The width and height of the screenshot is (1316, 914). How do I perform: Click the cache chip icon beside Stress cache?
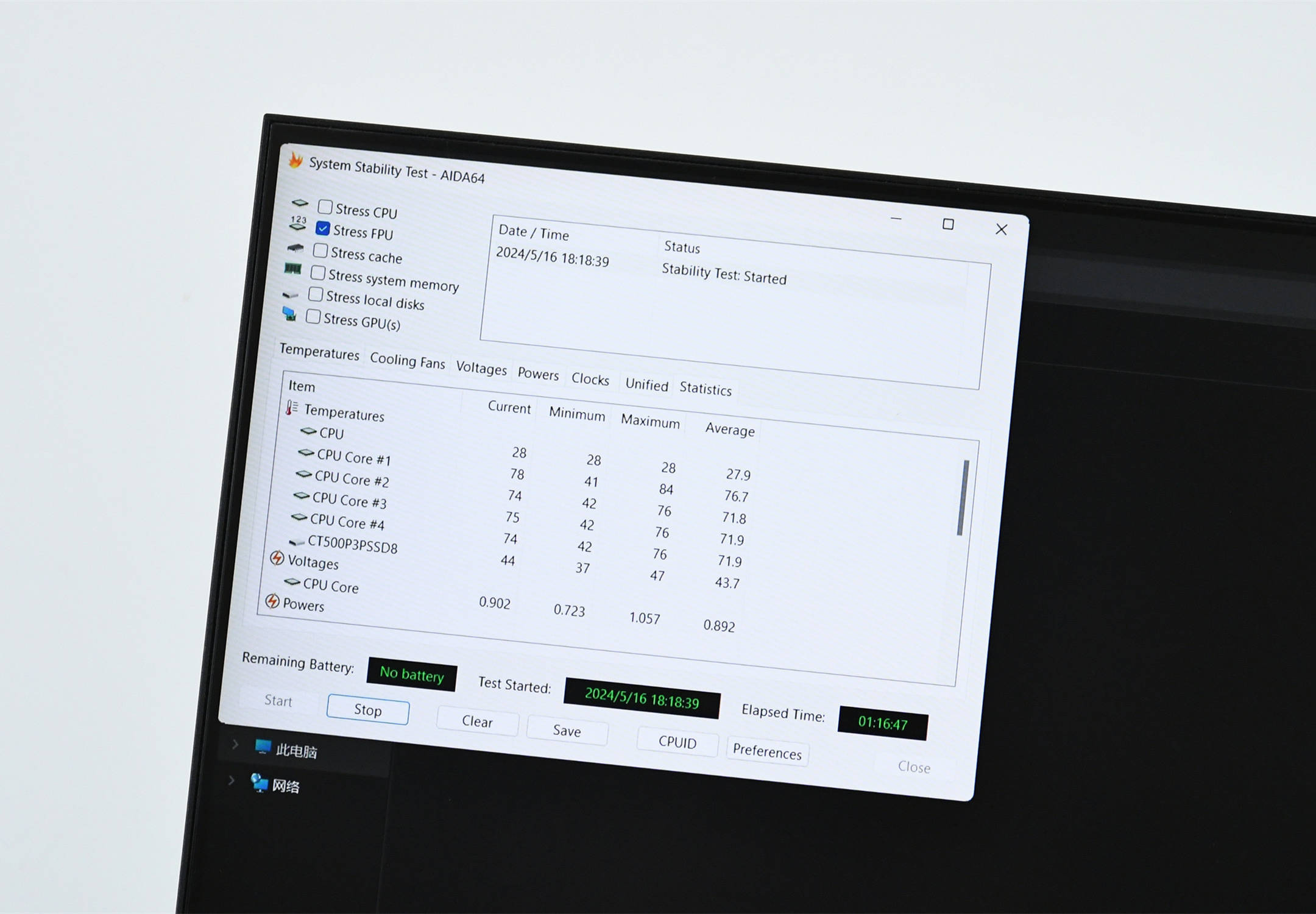[295, 248]
